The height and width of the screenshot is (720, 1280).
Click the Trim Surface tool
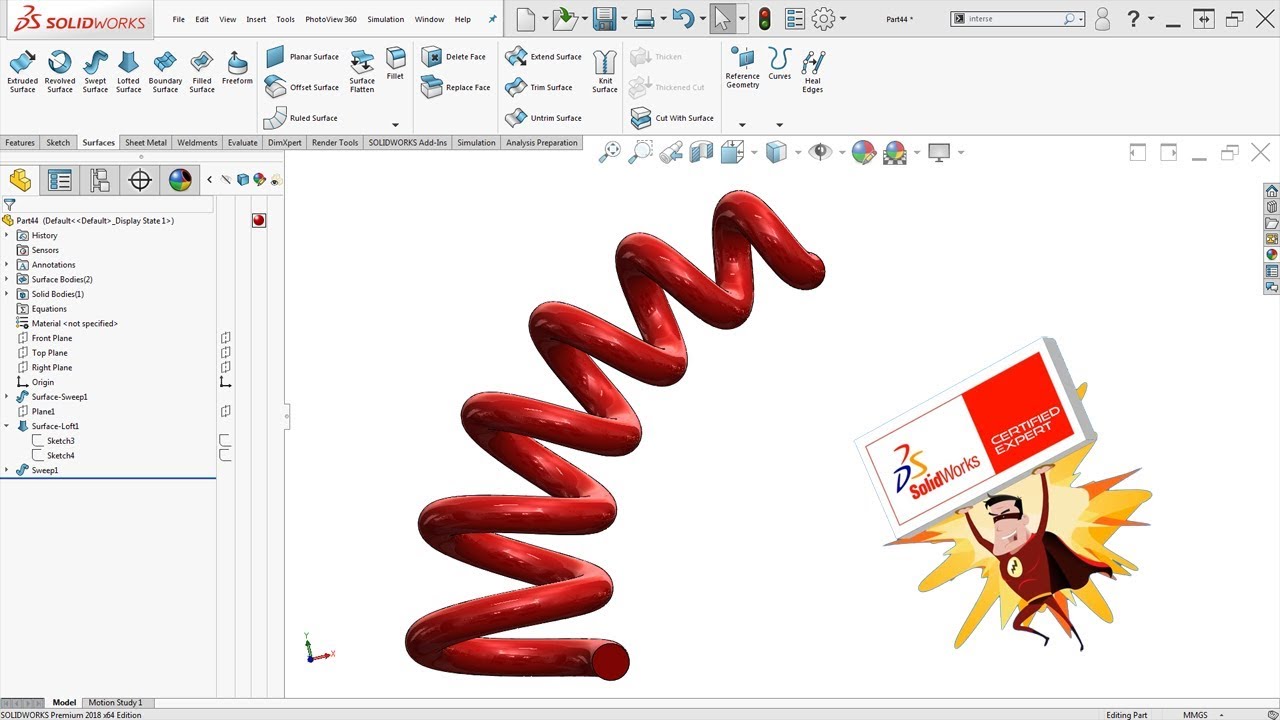(539, 87)
